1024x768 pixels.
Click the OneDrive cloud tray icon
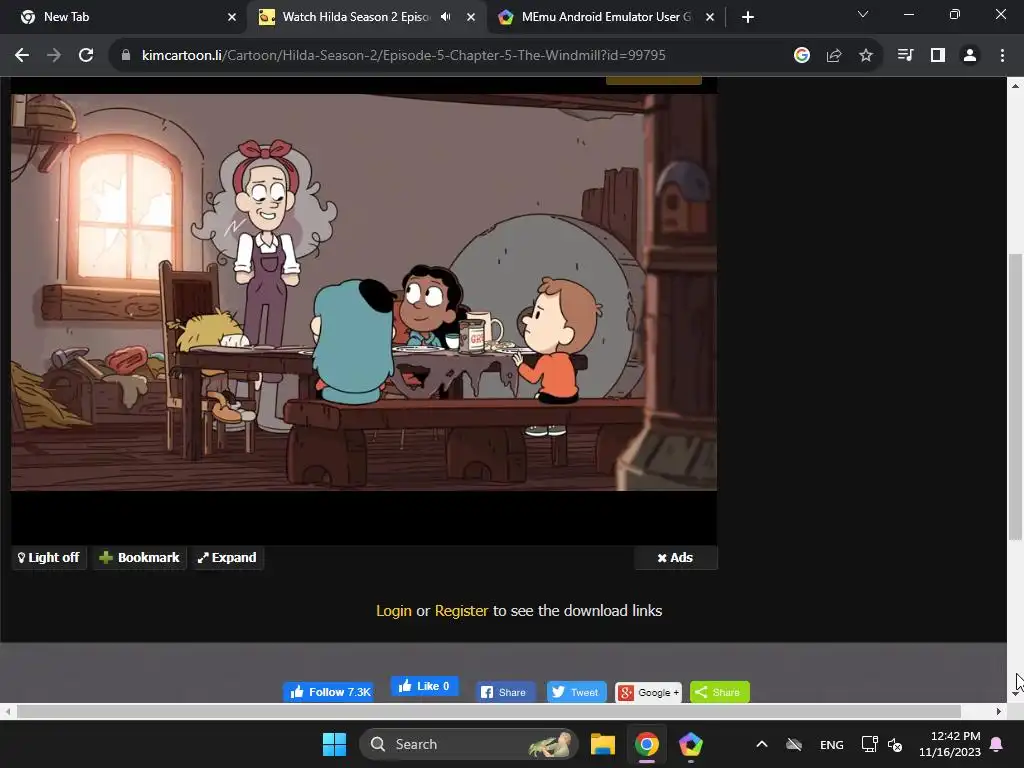tap(793, 744)
